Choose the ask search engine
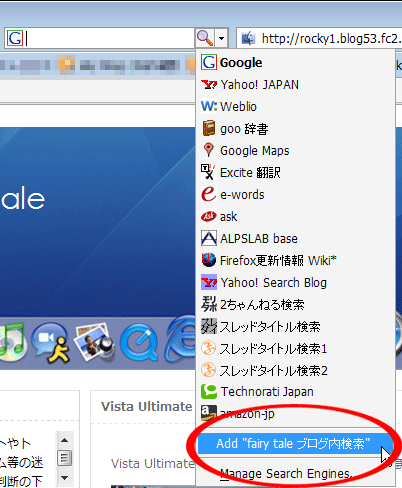This screenshot has height=488, width=402. pos(295,216)
